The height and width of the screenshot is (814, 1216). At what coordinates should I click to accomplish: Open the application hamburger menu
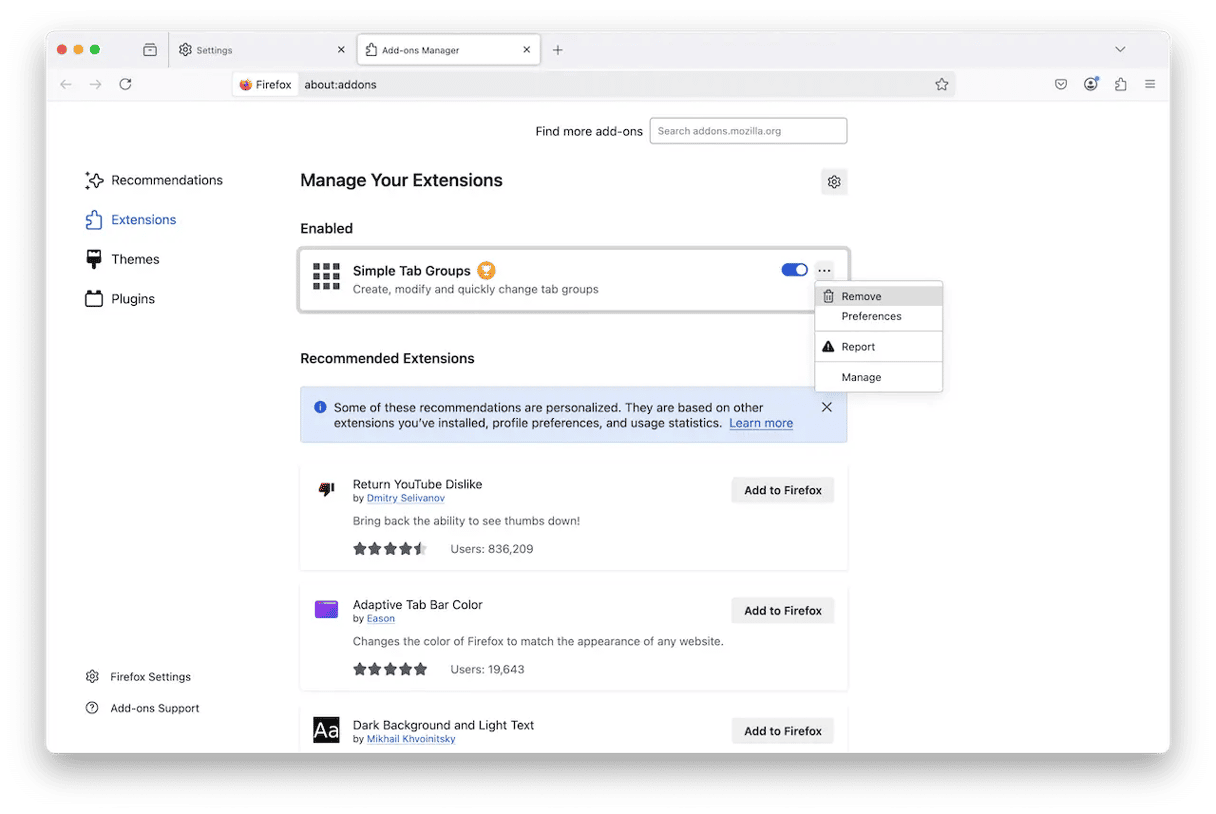point(1150,85)
